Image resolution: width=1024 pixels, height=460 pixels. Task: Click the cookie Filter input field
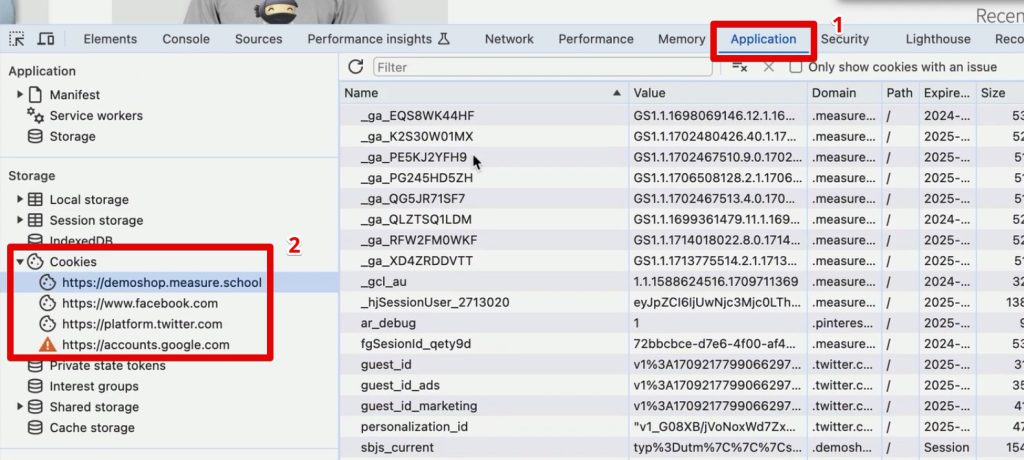click(x=543, y=67)
